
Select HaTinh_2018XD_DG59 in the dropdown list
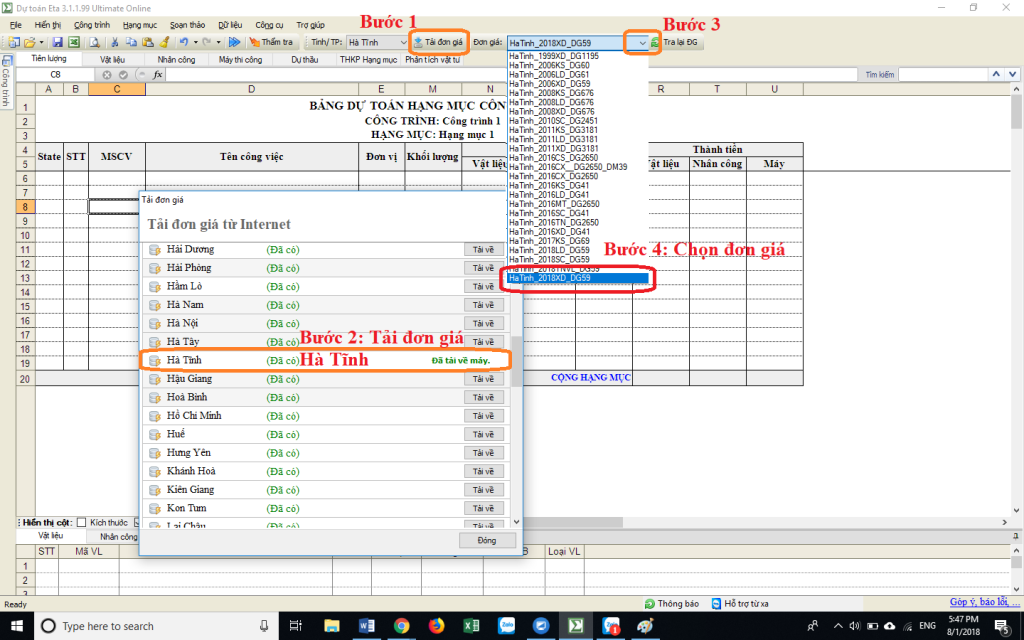point(578,278)
